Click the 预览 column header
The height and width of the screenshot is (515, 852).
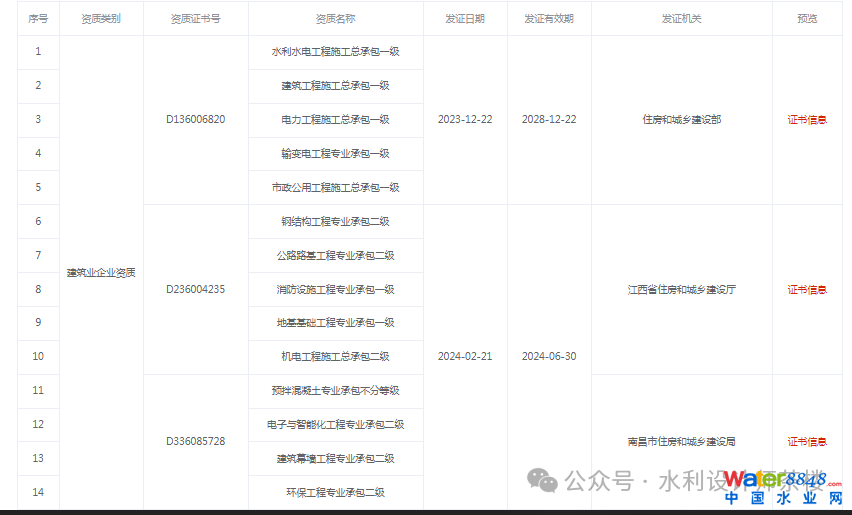806,19
